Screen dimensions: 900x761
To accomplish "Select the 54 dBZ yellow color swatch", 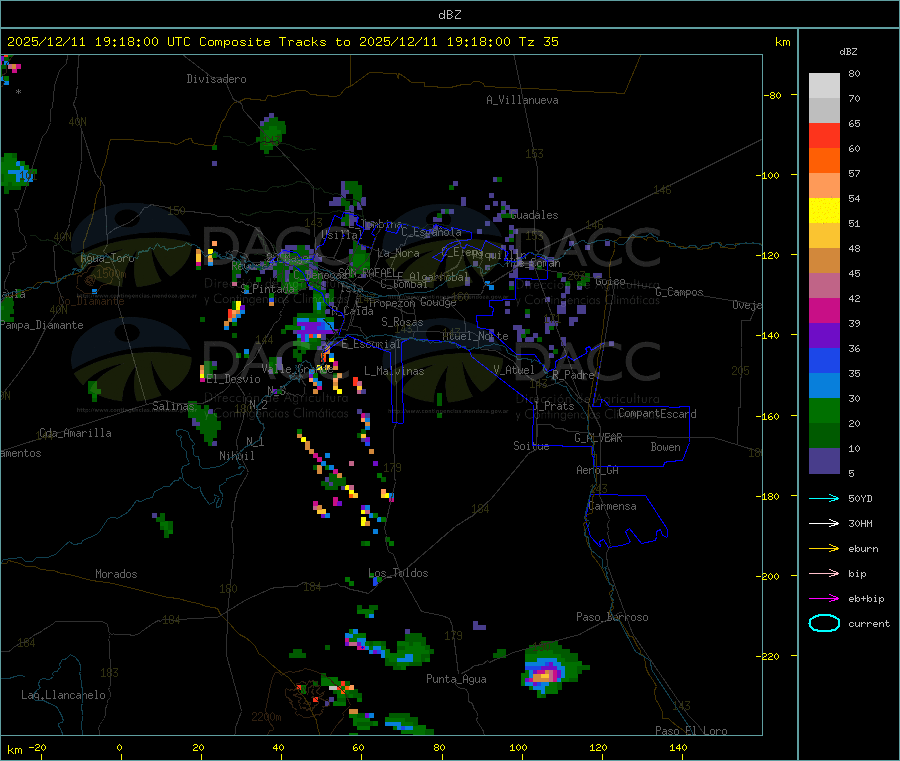I will (824, 211).
